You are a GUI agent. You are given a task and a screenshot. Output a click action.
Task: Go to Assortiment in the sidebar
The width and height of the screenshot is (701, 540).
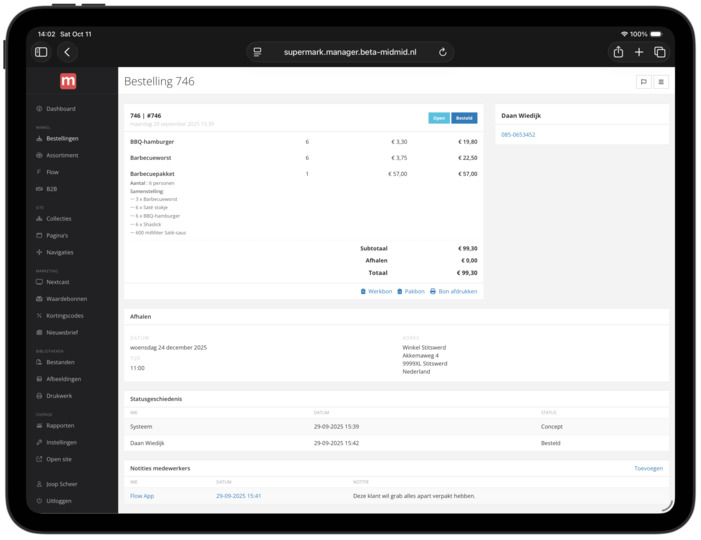coord(62,156)
